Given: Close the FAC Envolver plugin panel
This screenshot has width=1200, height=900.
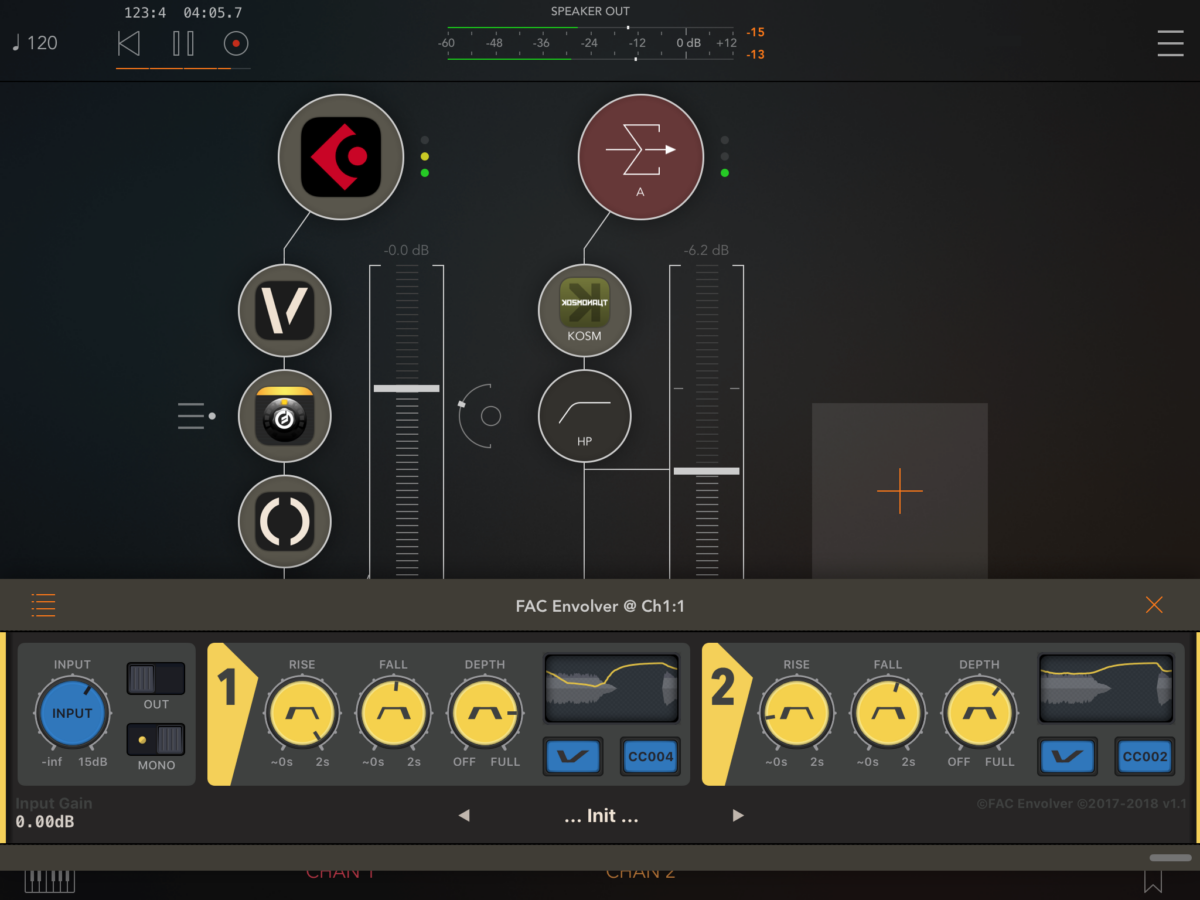Looking at the screenshot, I should [x=1154, y=605].
